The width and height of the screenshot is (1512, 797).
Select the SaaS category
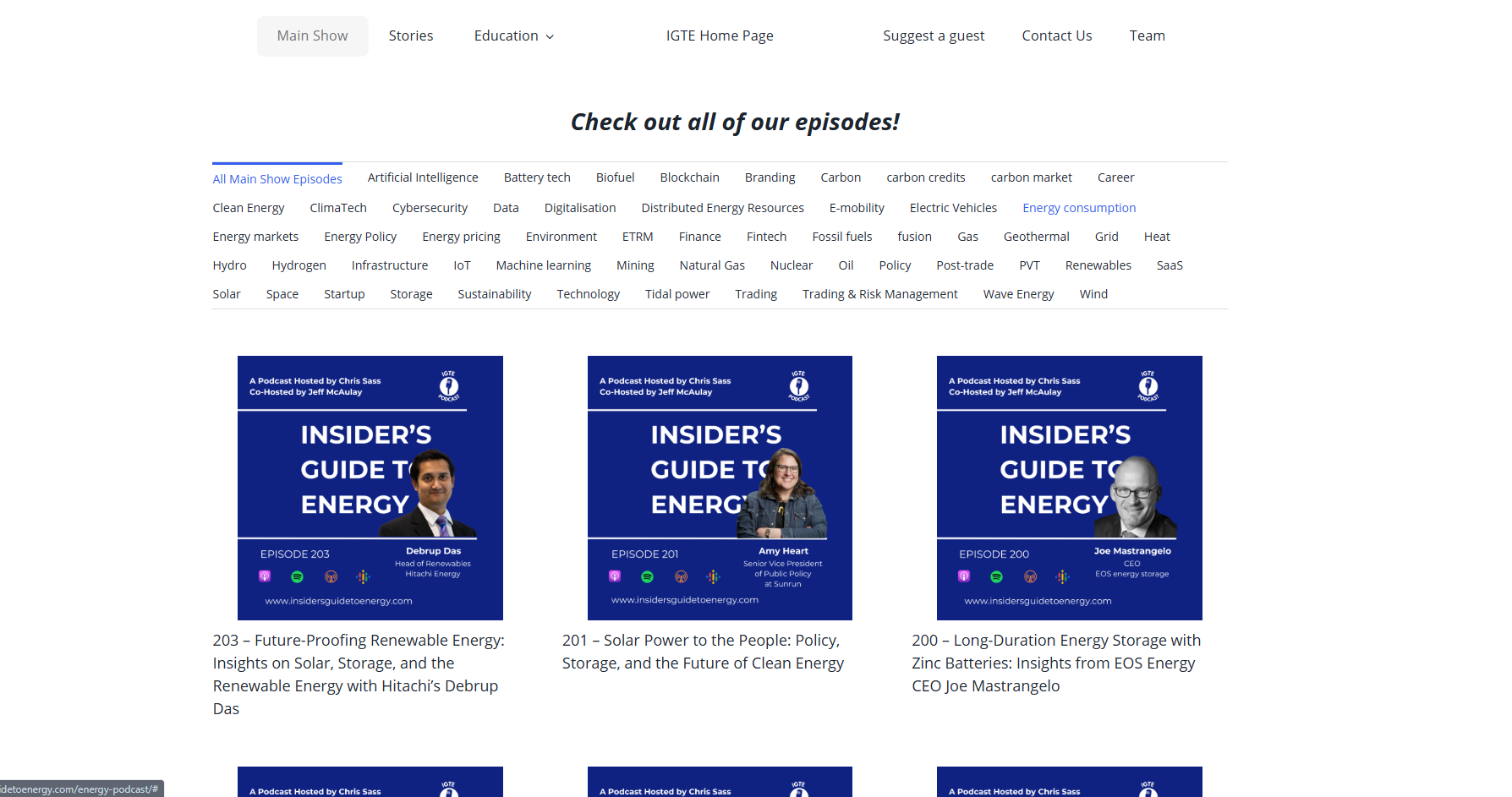pos(1170,265)
